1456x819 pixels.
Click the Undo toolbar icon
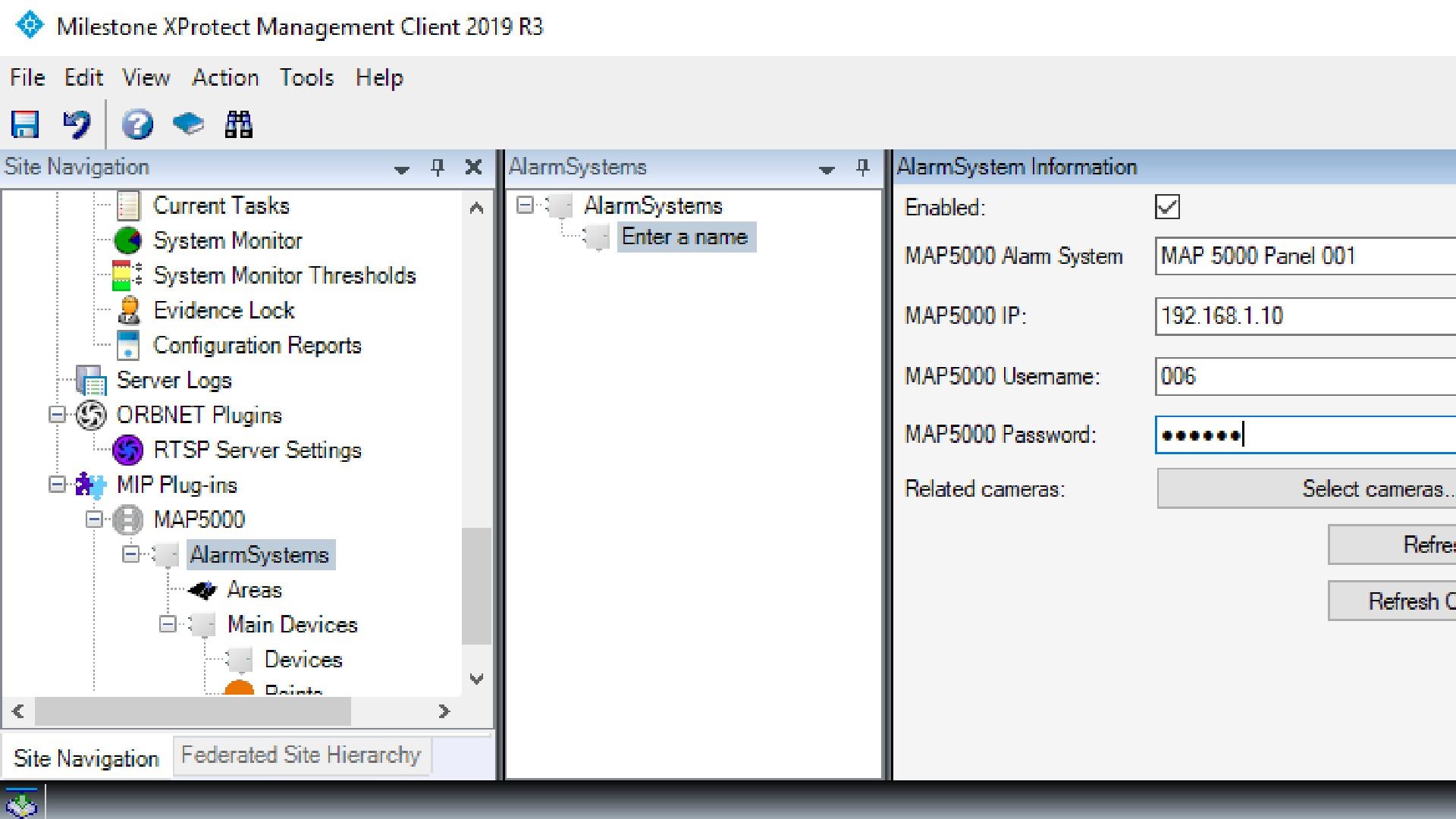click(77, 124)
